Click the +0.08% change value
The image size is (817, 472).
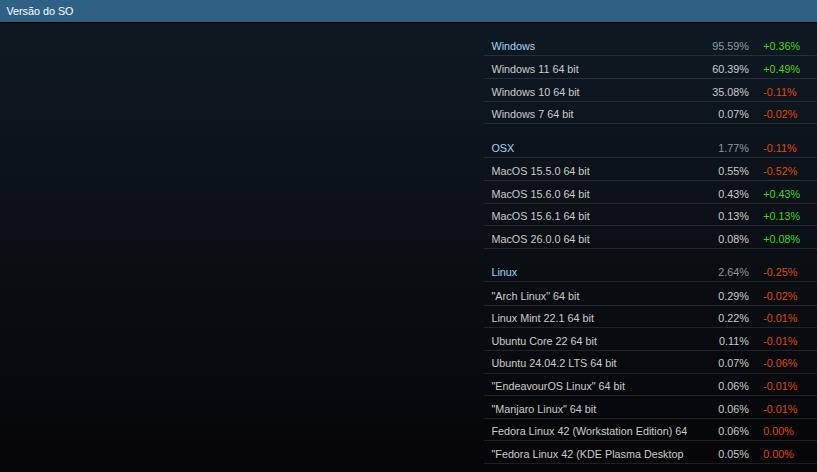781,239
